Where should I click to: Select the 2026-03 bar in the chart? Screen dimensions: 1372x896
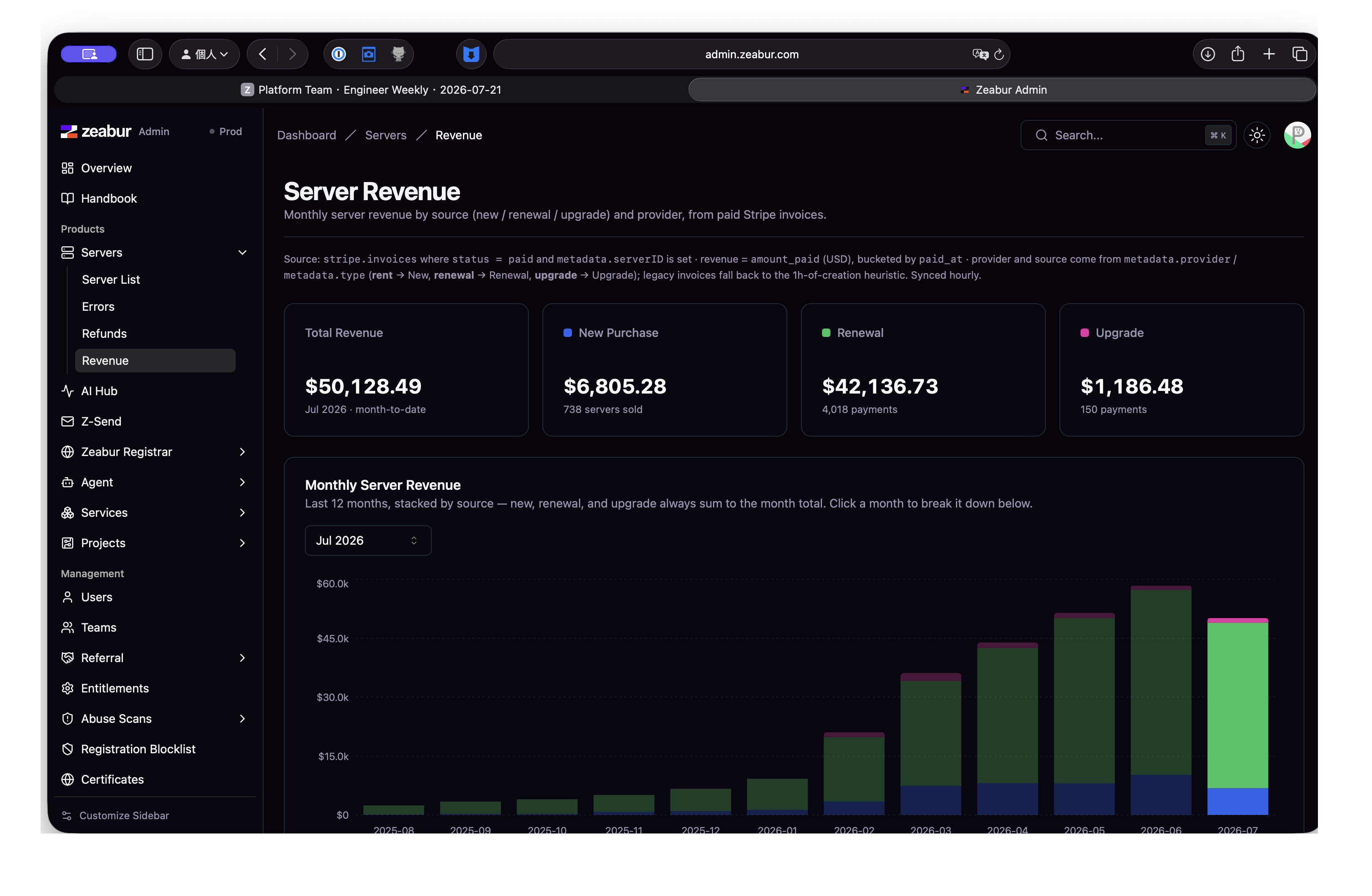(x=931, y=744)
